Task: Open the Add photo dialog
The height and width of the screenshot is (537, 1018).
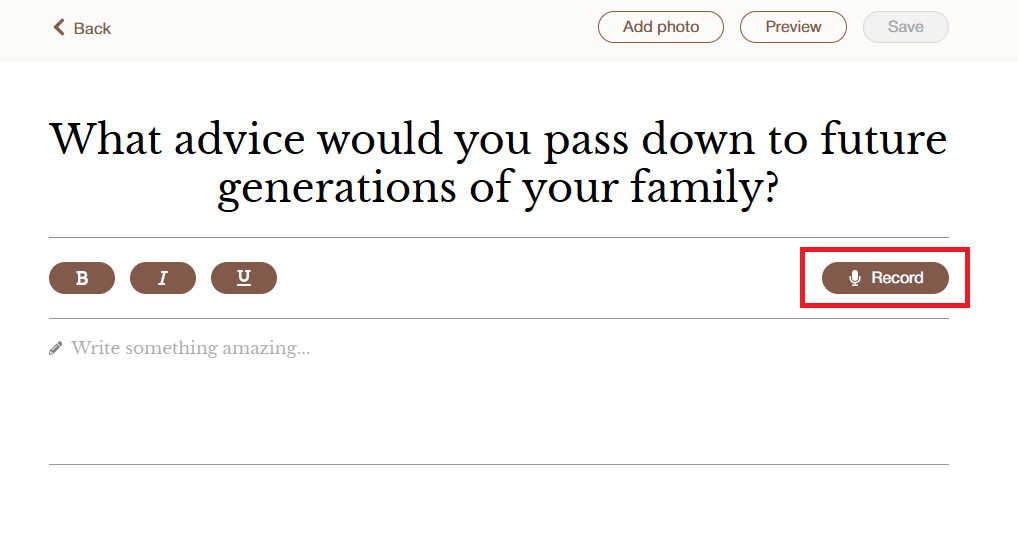Action: [x=661, y=27]
